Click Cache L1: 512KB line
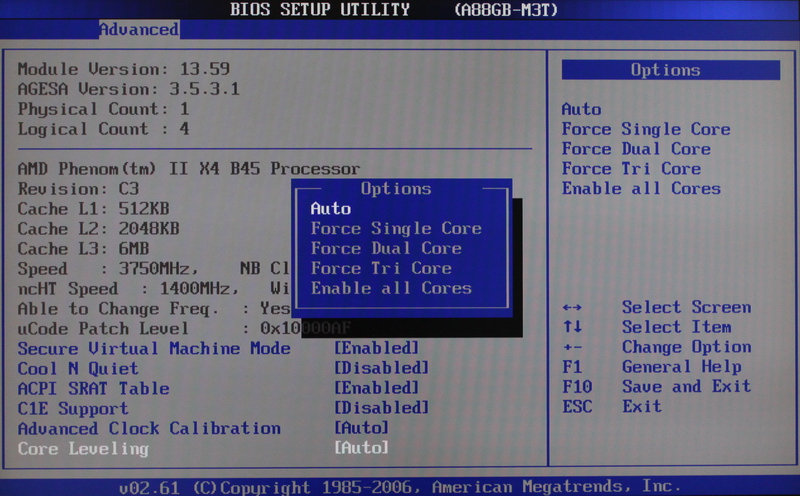The width and height of the screenshot is (800, 496). pos(93,209)
